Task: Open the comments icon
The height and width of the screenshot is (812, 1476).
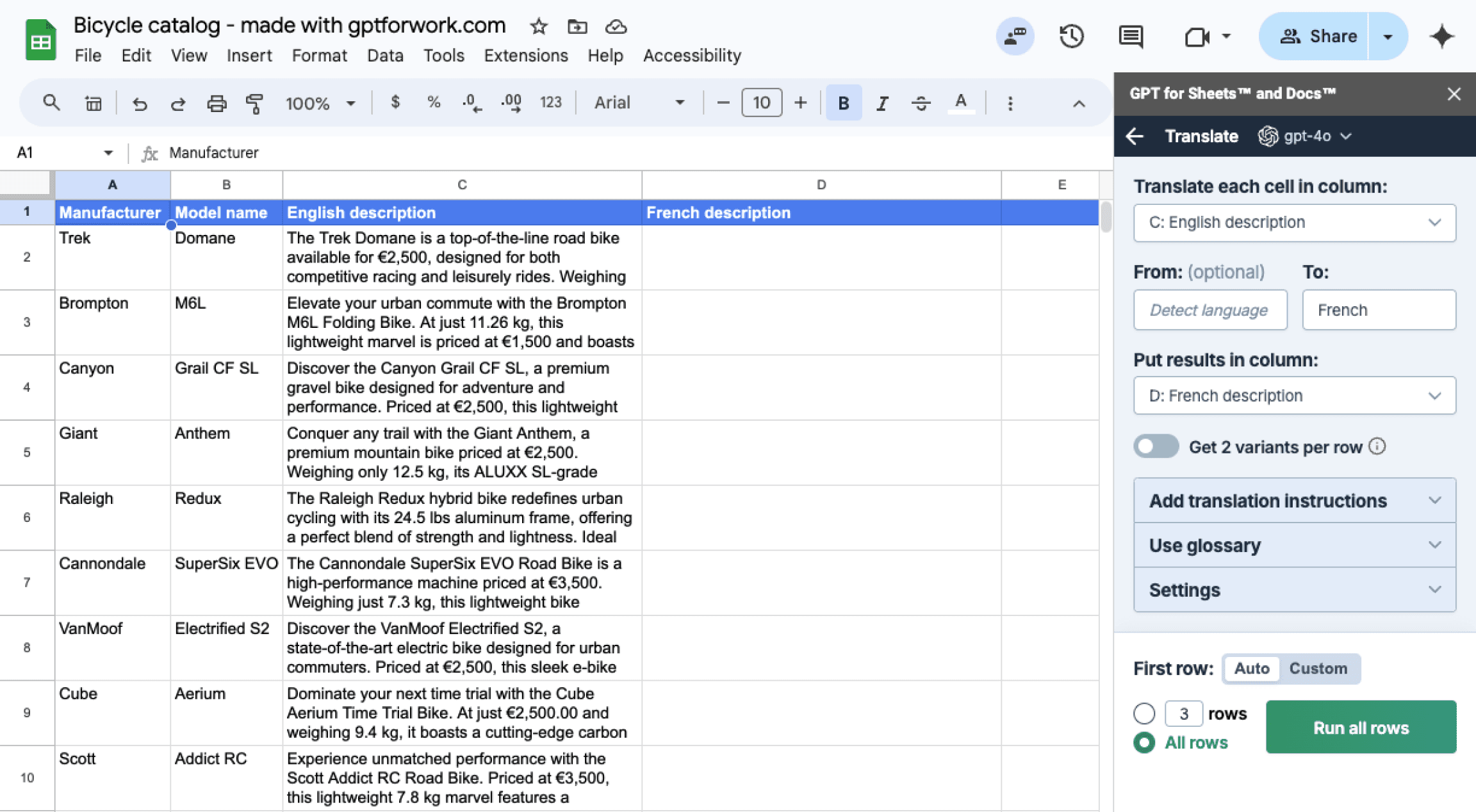Action: pos(1130,37)
